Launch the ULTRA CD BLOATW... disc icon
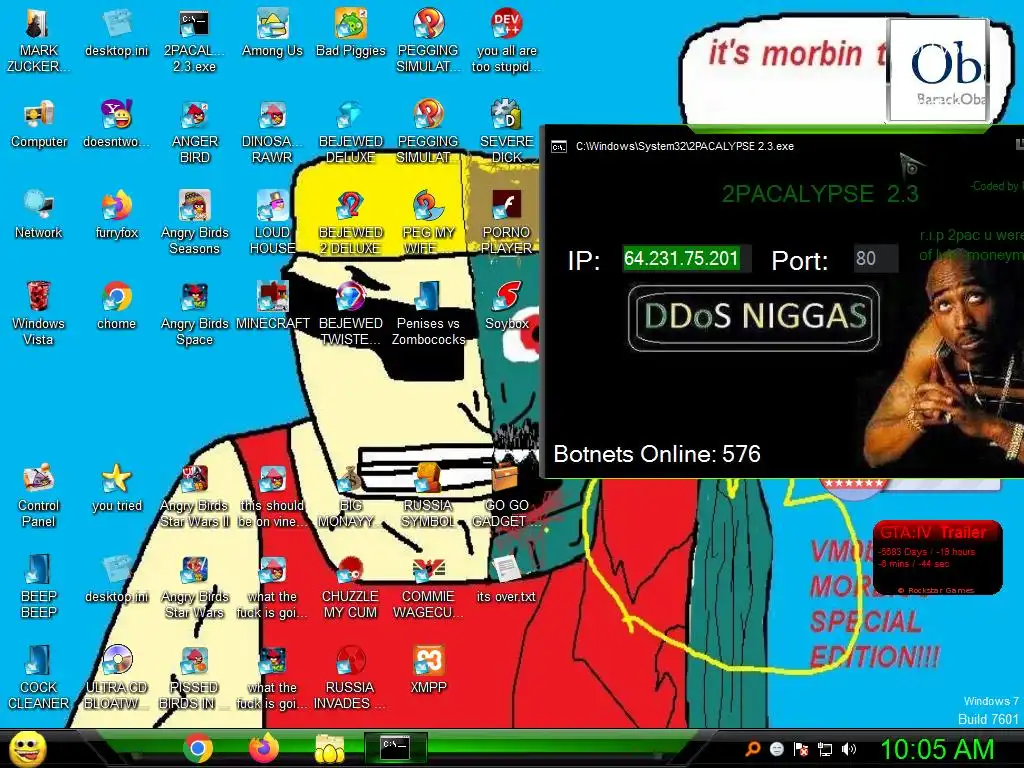1024x768 pixels. point(116,678)
